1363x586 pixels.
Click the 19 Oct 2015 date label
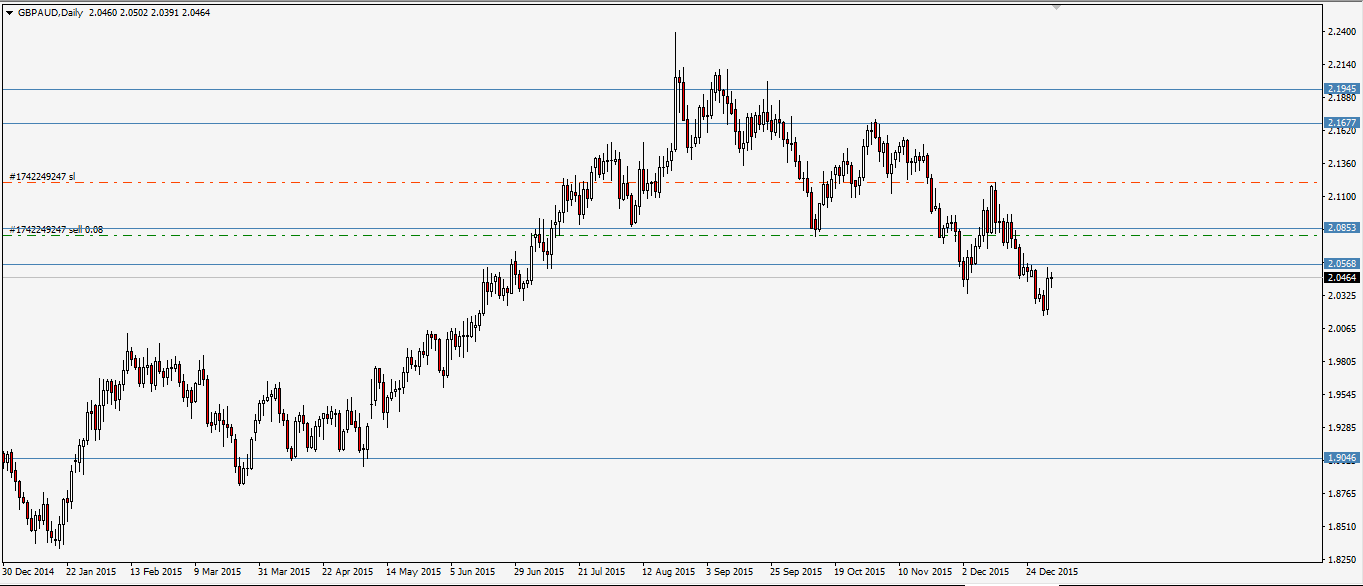click(860, 572)
